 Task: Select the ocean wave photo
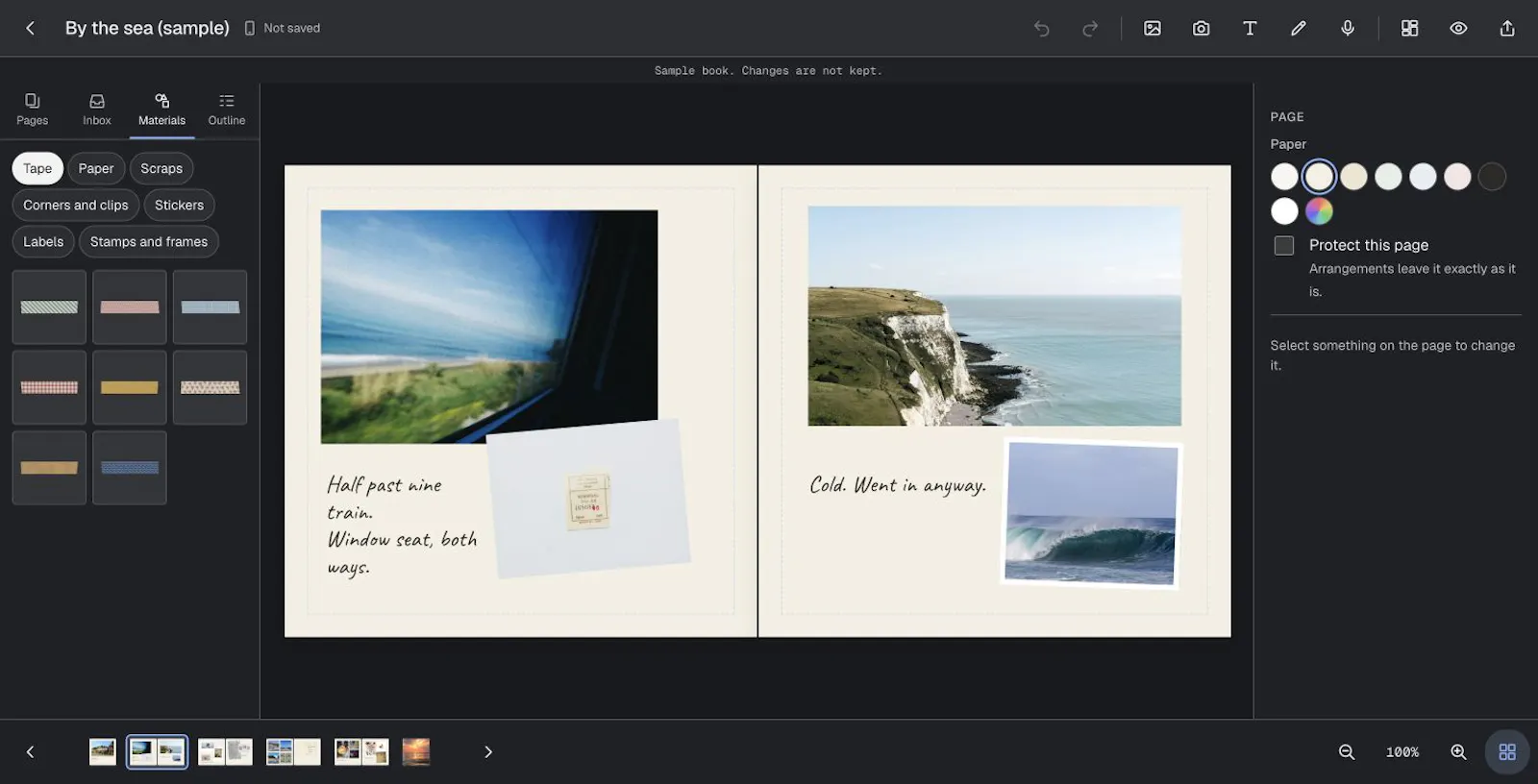(1091, 514)
